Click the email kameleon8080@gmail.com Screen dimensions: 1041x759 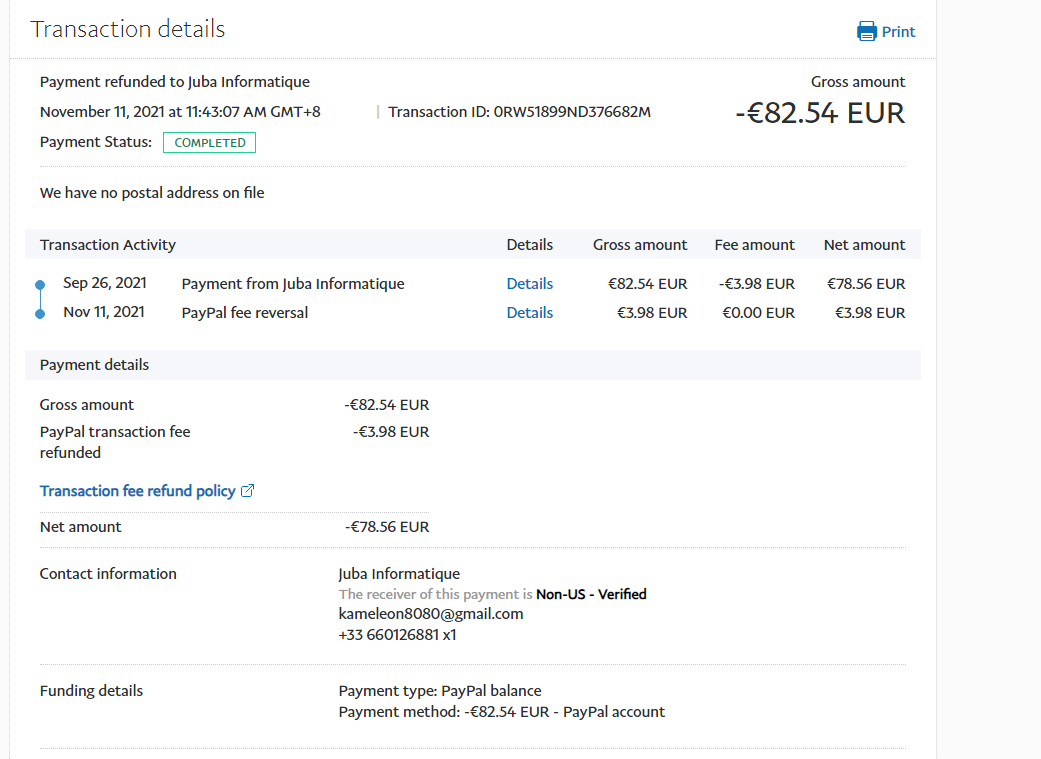pyautogui.click(x=430, y=614)
